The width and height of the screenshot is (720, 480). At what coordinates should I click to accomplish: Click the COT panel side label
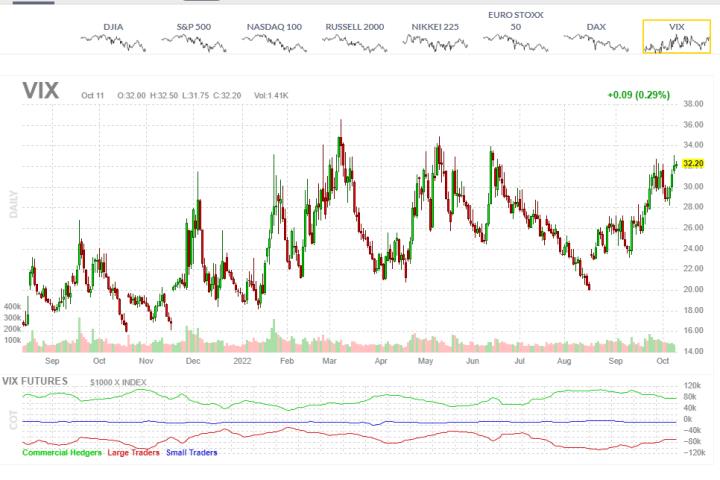coord(14,422)
